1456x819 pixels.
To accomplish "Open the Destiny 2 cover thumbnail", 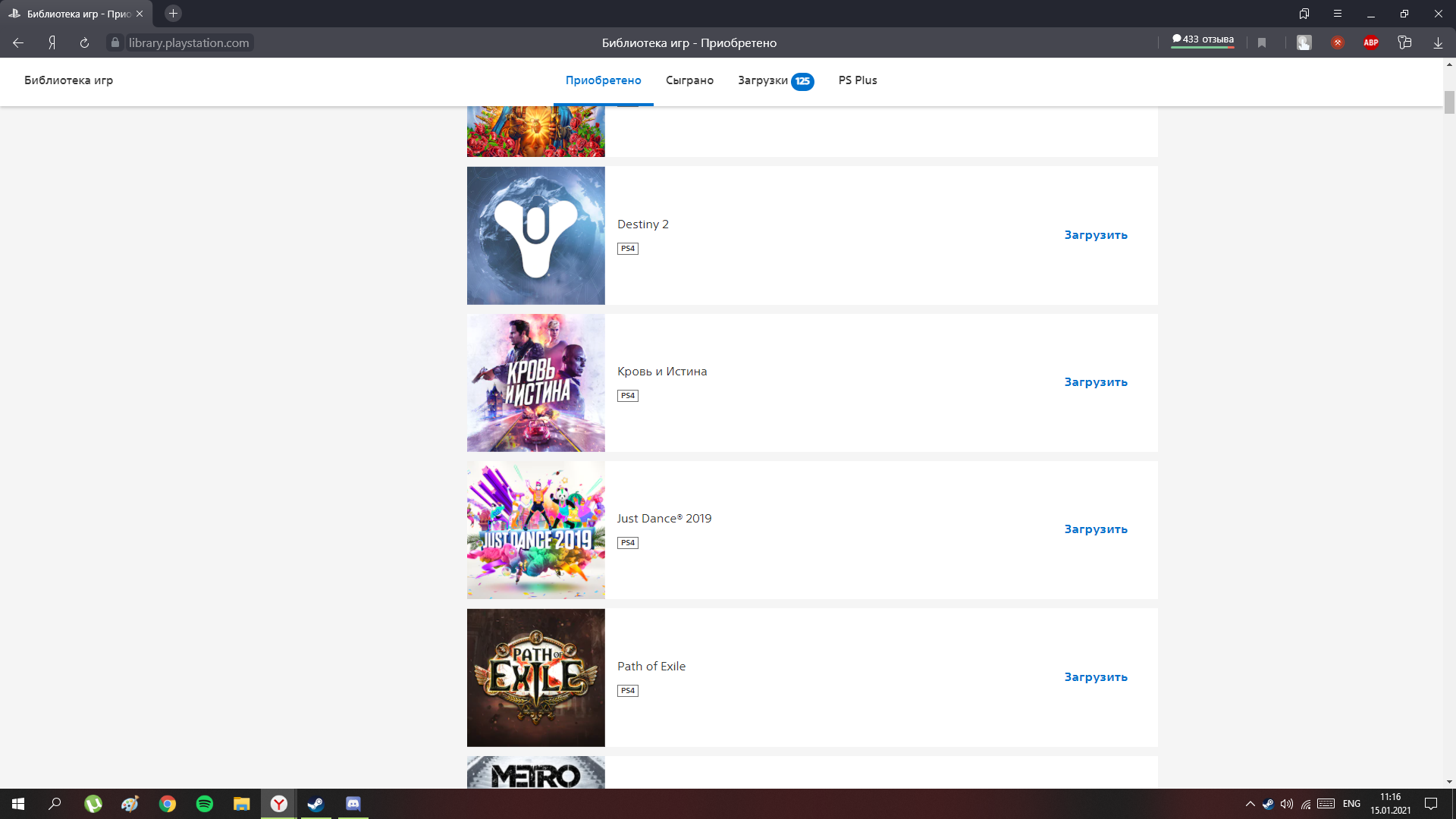I will point(536,236).
